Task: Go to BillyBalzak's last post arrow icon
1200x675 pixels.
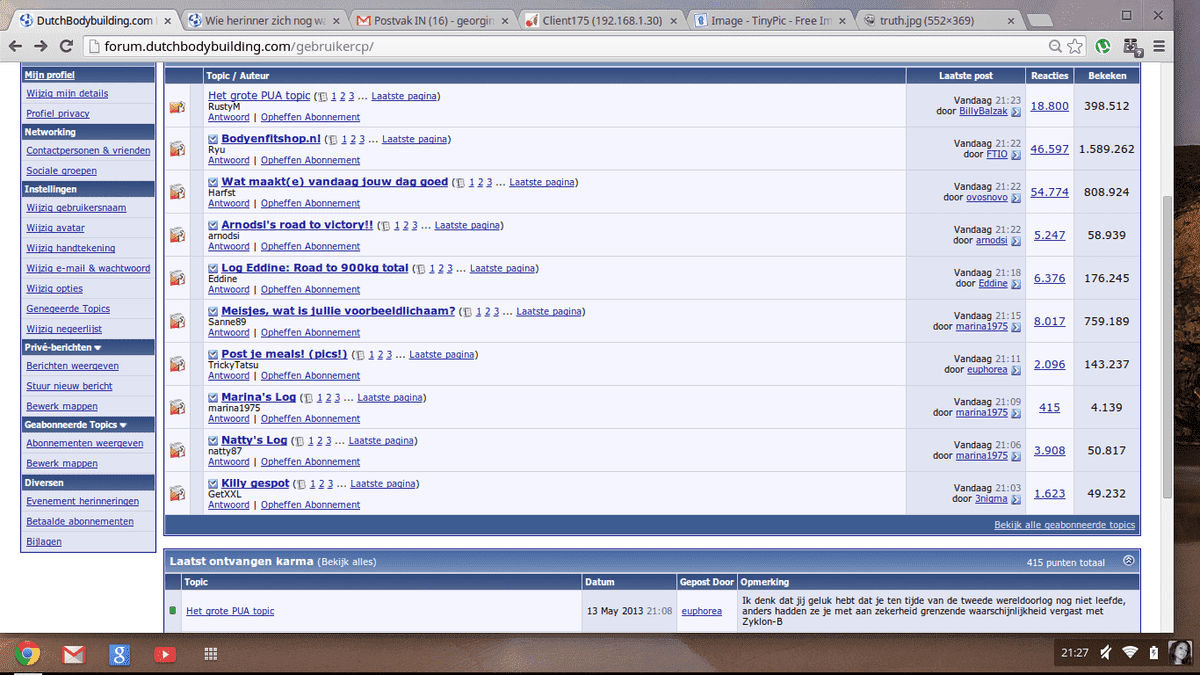Action: click(1016, 111)
